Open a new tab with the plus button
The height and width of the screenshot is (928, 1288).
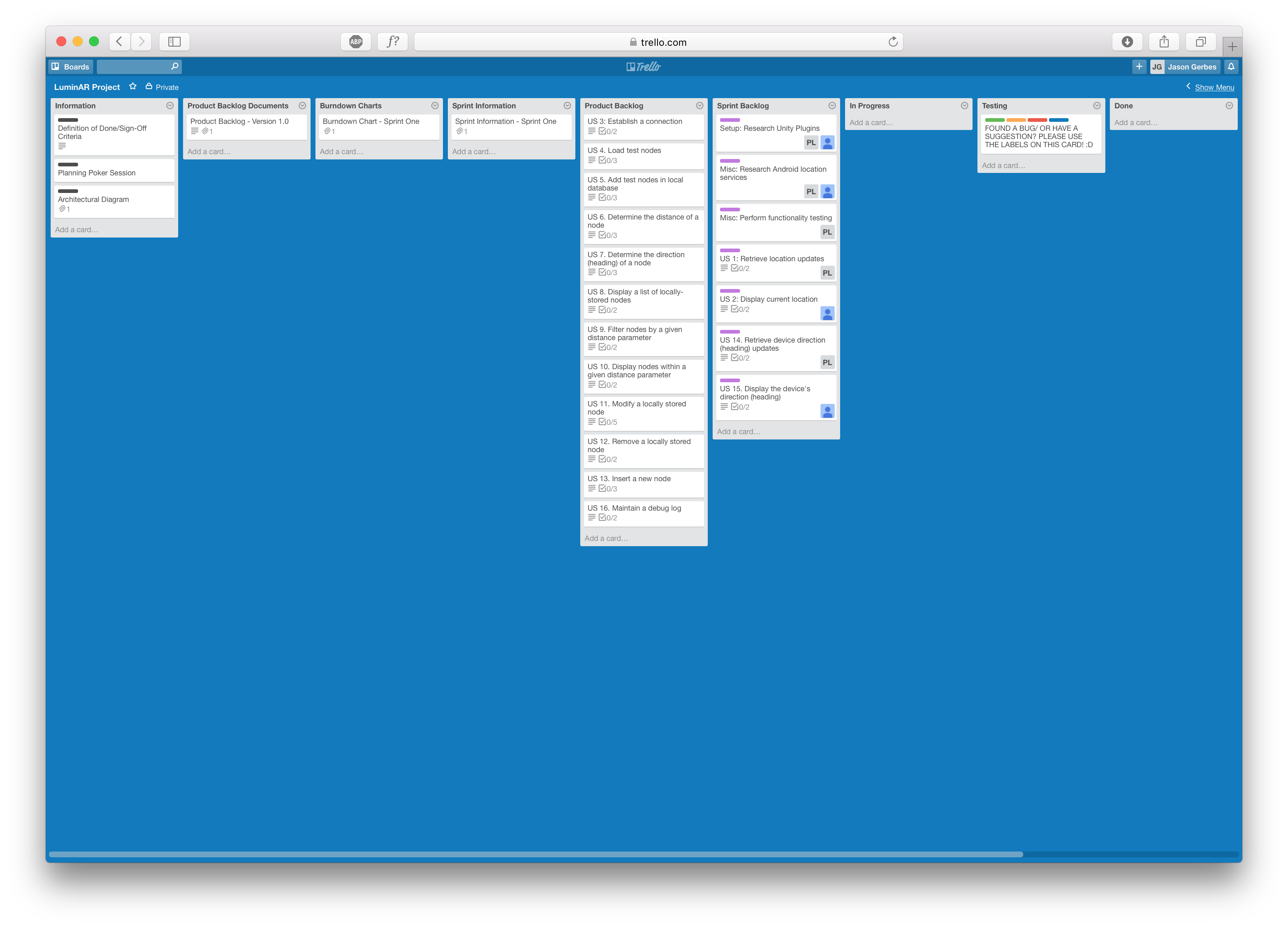[x=1232, y=46]
